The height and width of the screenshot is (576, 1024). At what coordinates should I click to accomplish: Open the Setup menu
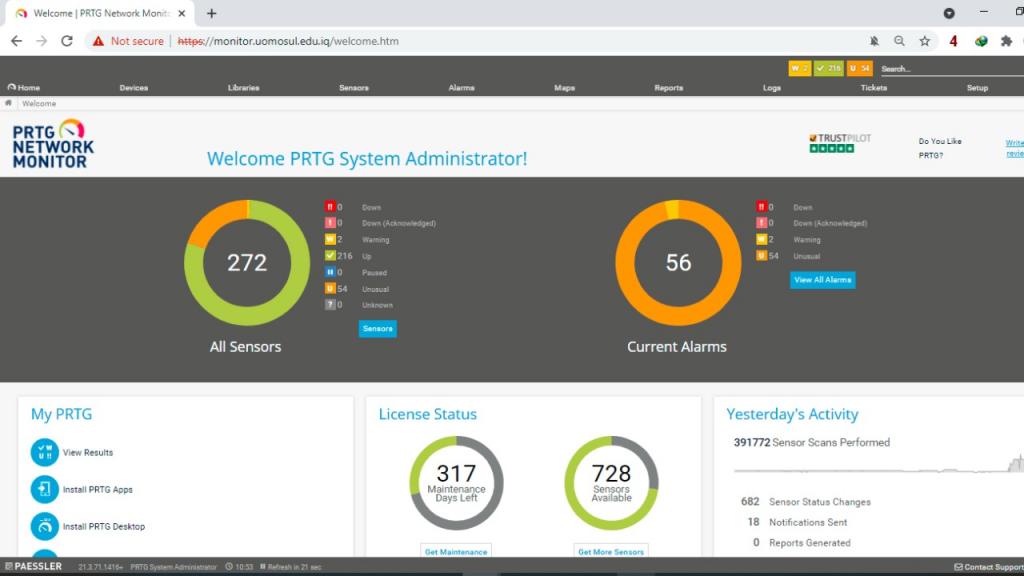[977, 87]
